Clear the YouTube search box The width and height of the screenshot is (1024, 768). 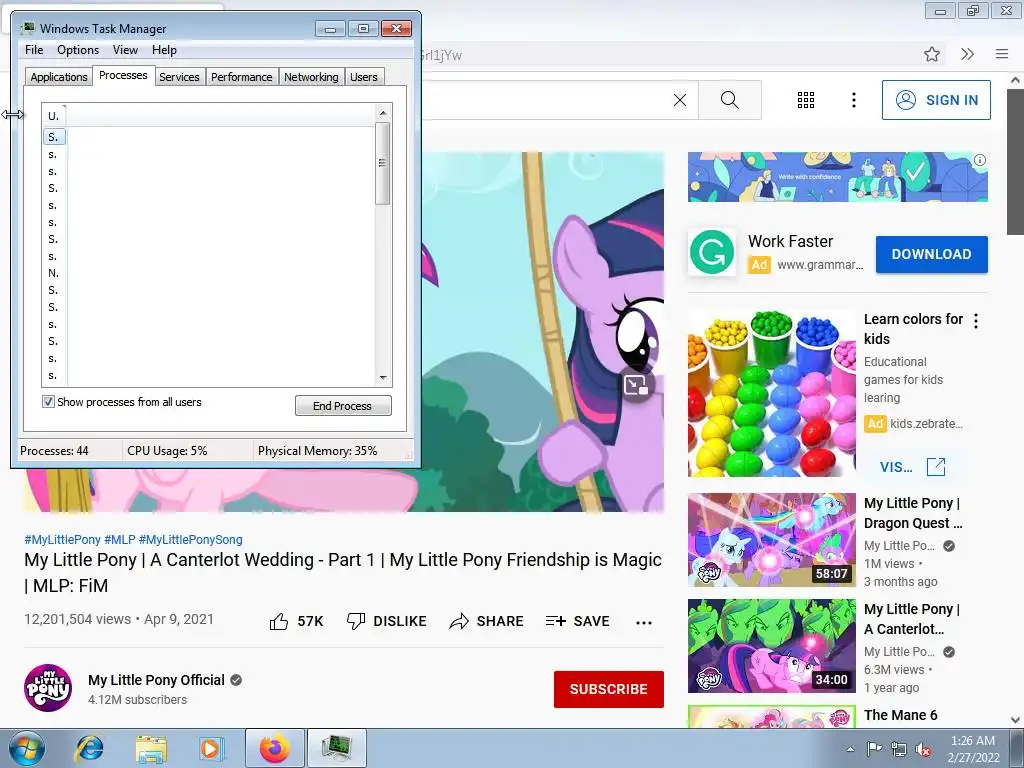[680, 100]
